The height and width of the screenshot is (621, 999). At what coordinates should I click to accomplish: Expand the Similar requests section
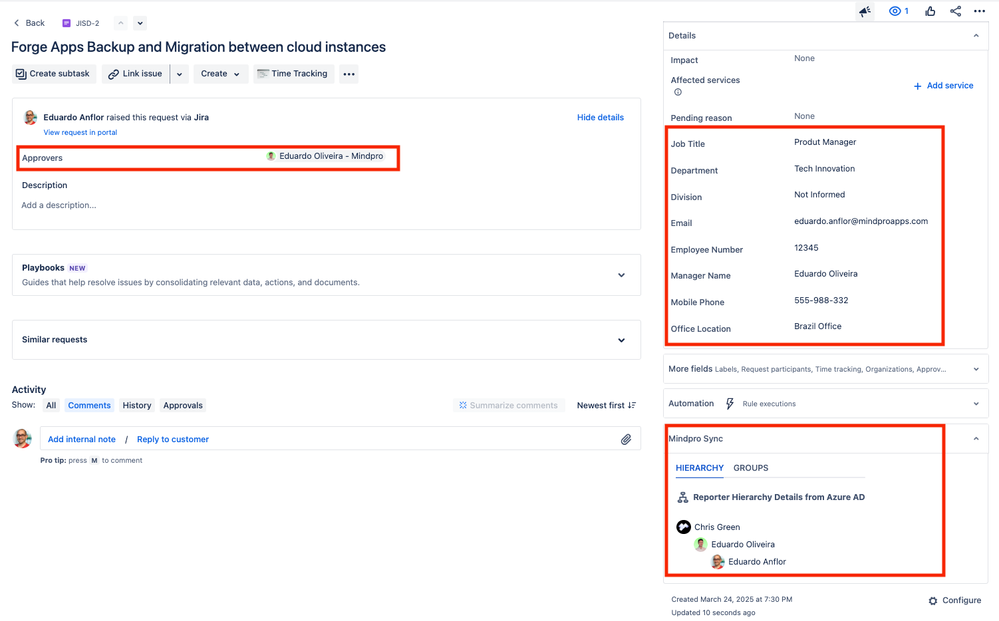pyautogui.click(x=621, y=340)
